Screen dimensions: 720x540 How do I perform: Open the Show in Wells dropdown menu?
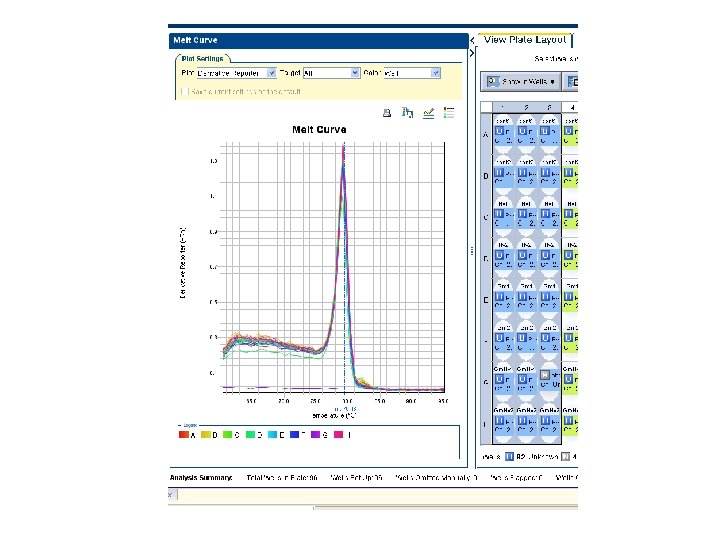click(x=552, y=82)
